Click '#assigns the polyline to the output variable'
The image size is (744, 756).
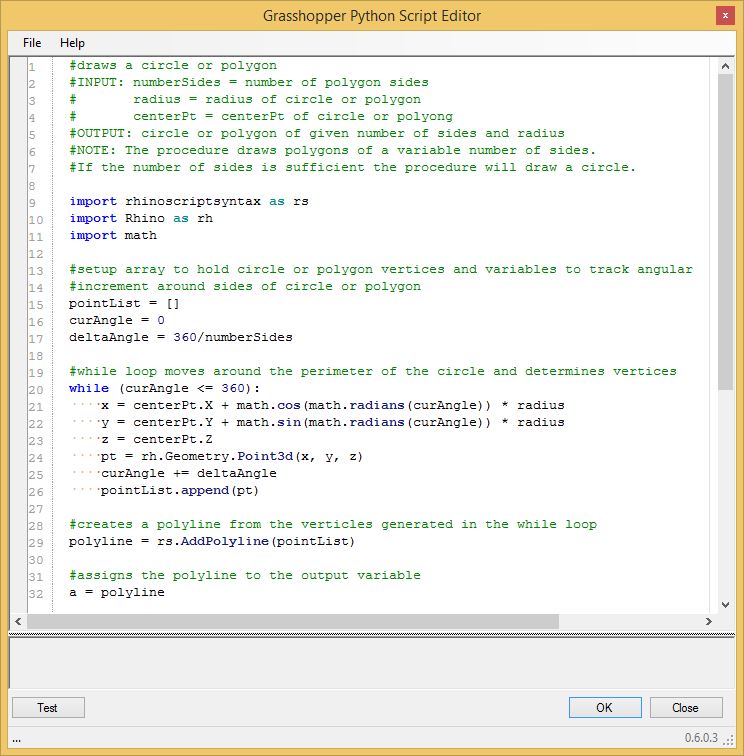coord(245,575)
